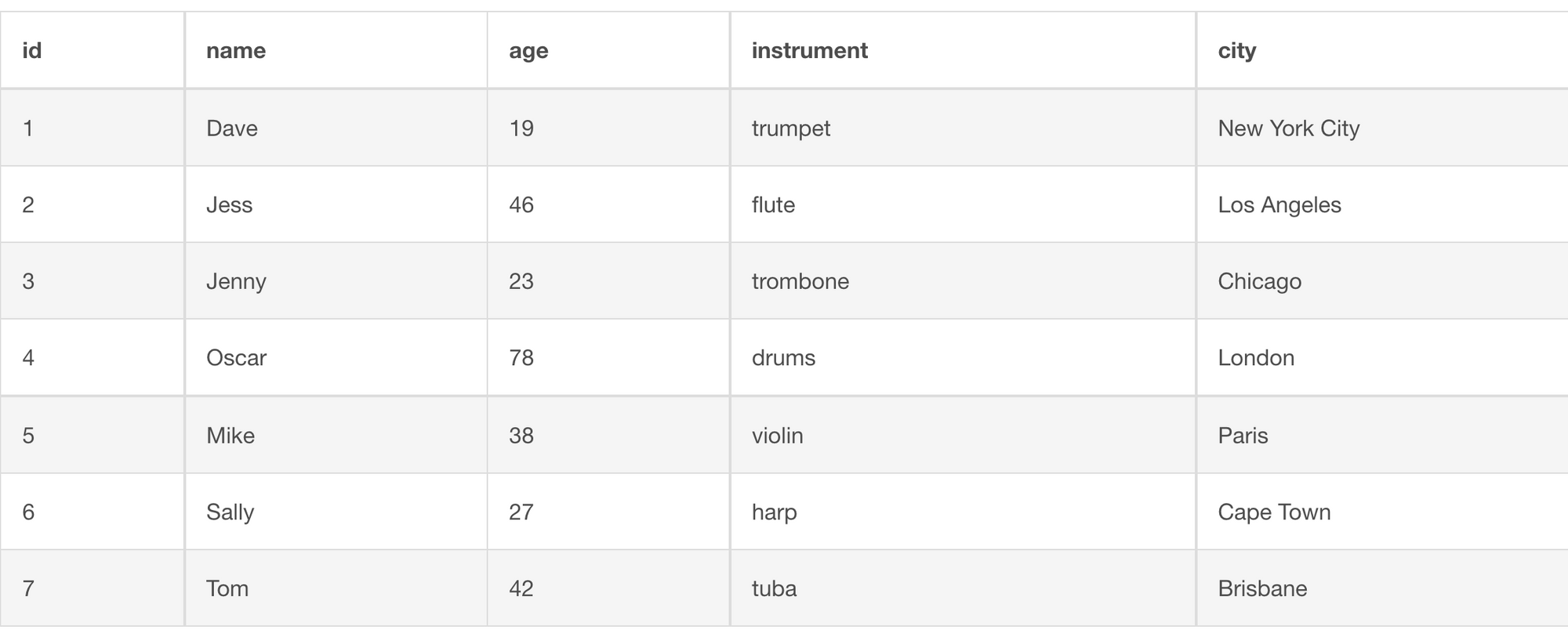
Task: Click the Cape Town cell
Action: (1382, 512)
